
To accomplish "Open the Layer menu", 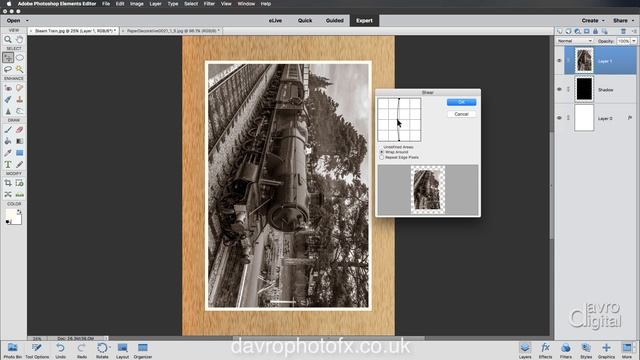I will pos(155,4).
